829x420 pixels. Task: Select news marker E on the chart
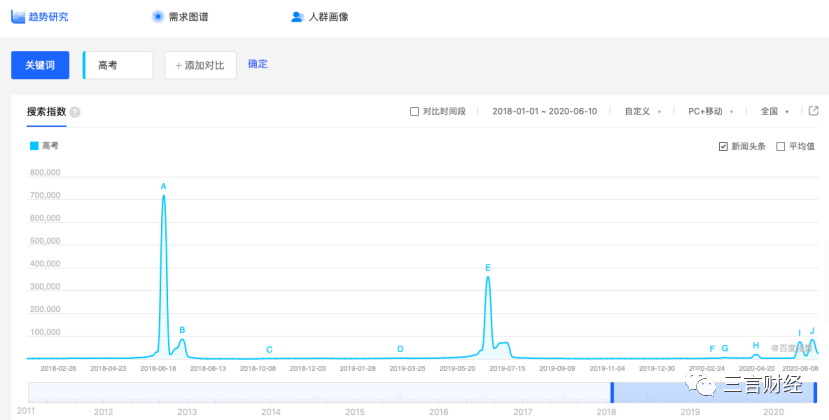pos(488,268)
